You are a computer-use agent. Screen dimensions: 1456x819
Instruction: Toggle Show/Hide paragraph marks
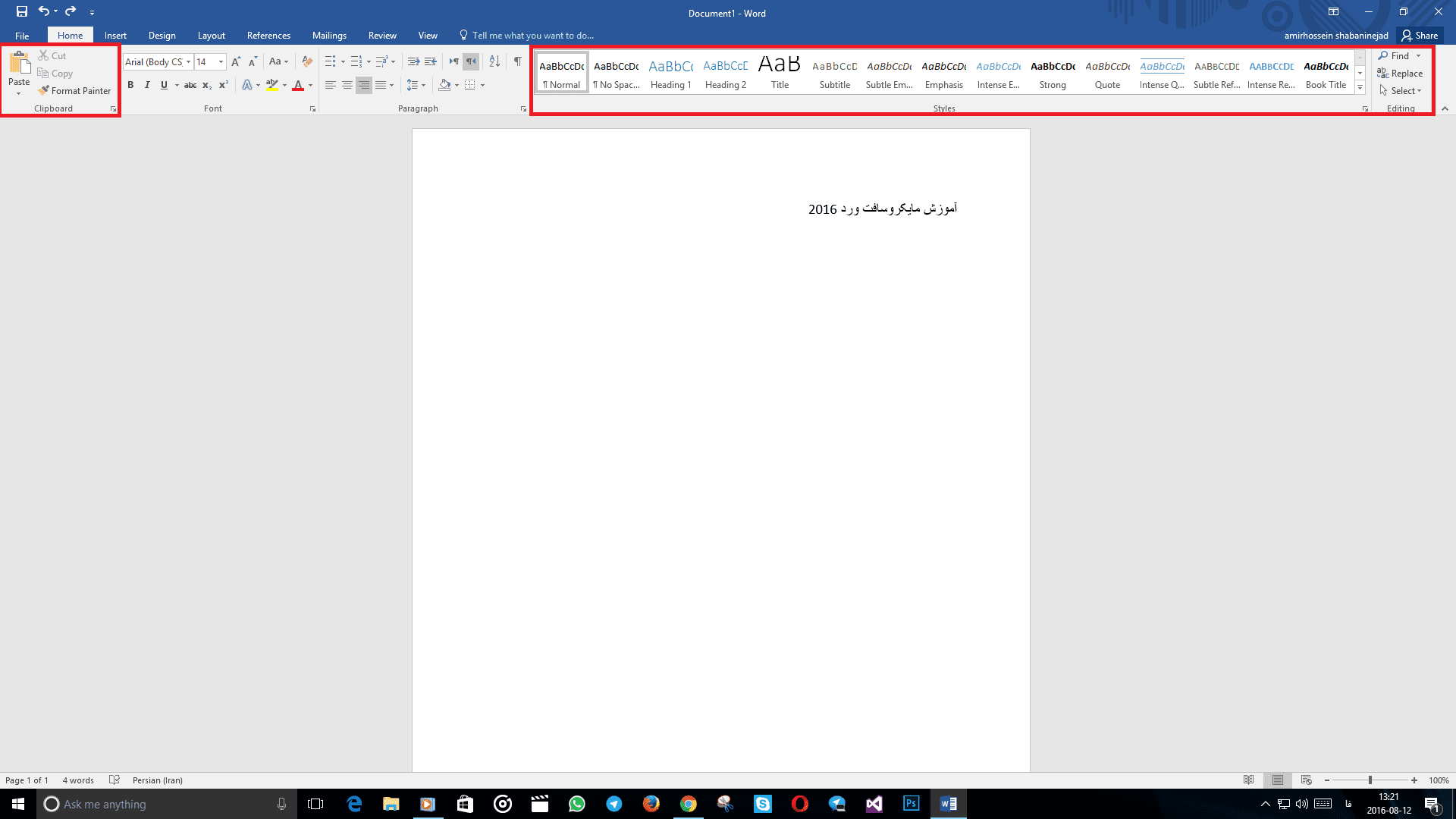pyautogui.click(x=518, y=62)
